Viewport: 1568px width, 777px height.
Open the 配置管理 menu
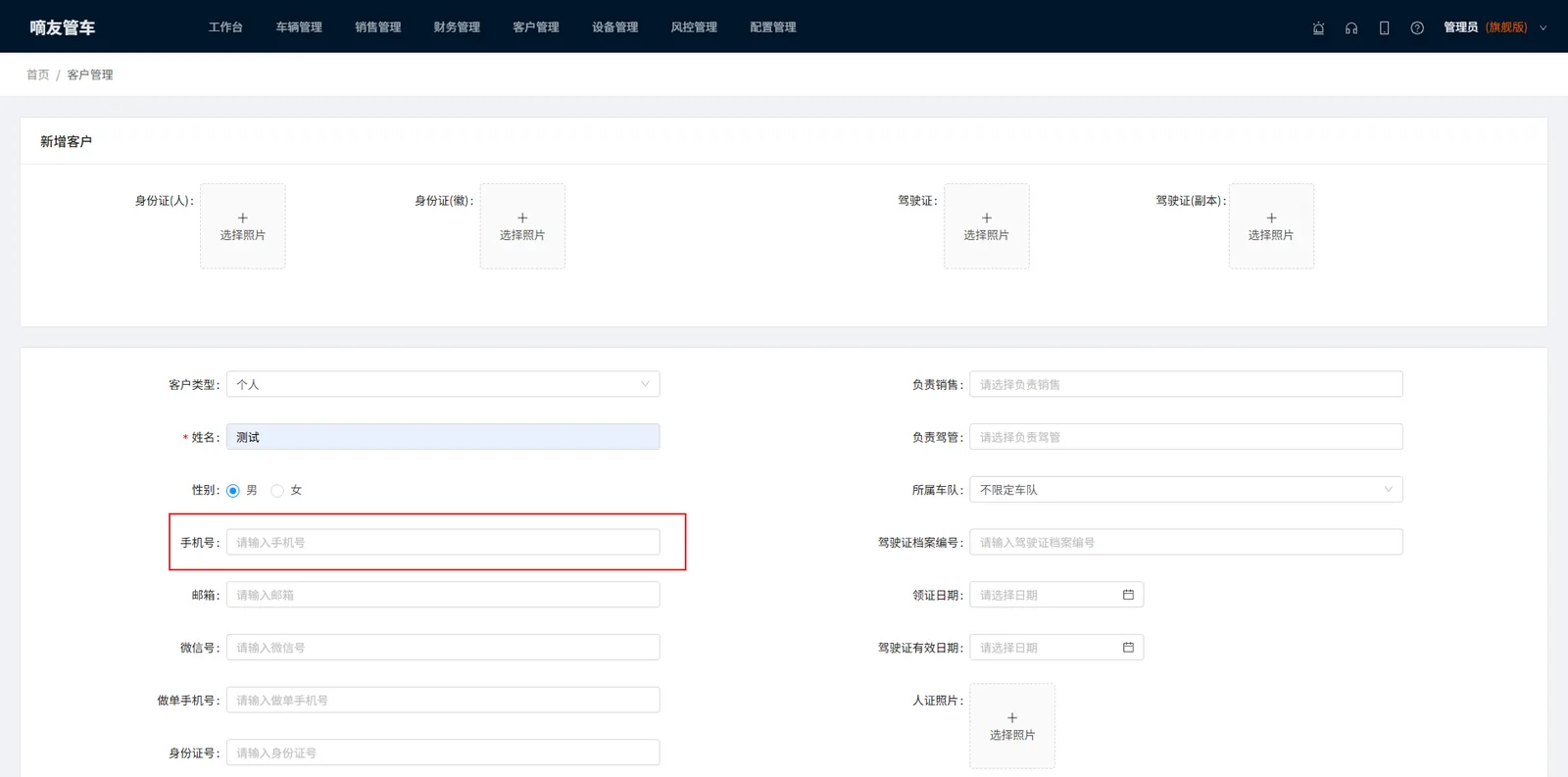pos(773,27)
